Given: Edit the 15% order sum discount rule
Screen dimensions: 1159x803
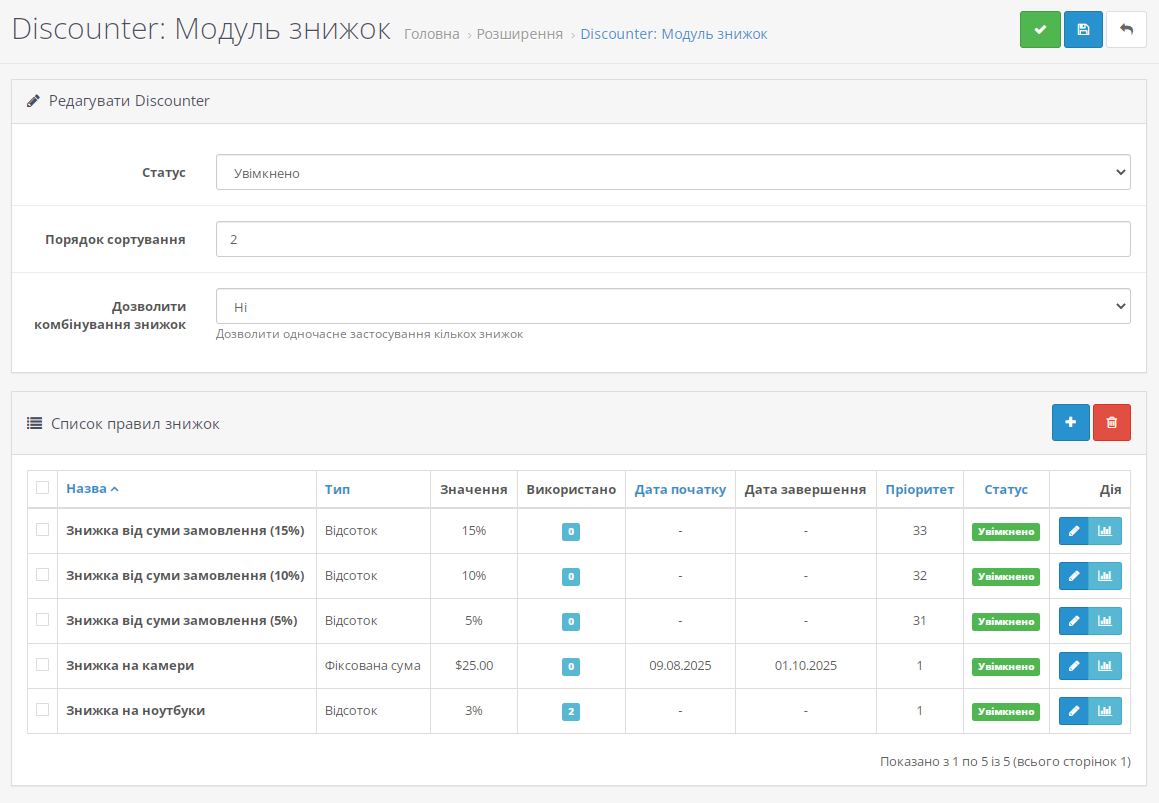Looking at the screenshot, I should click(x=1073, y=531).
